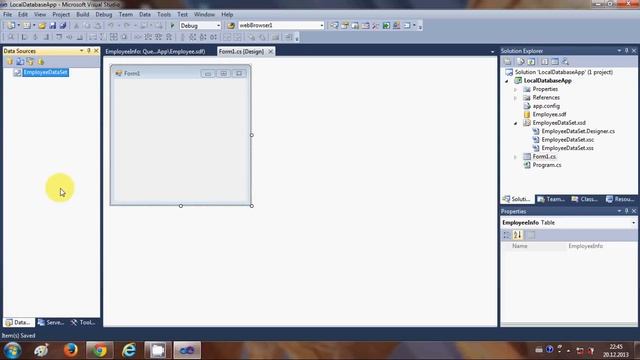The width and height of the screenshot is (640, 360).
Task: Open the Debug configuration dropdown
Action: click(x=218, y=26)
